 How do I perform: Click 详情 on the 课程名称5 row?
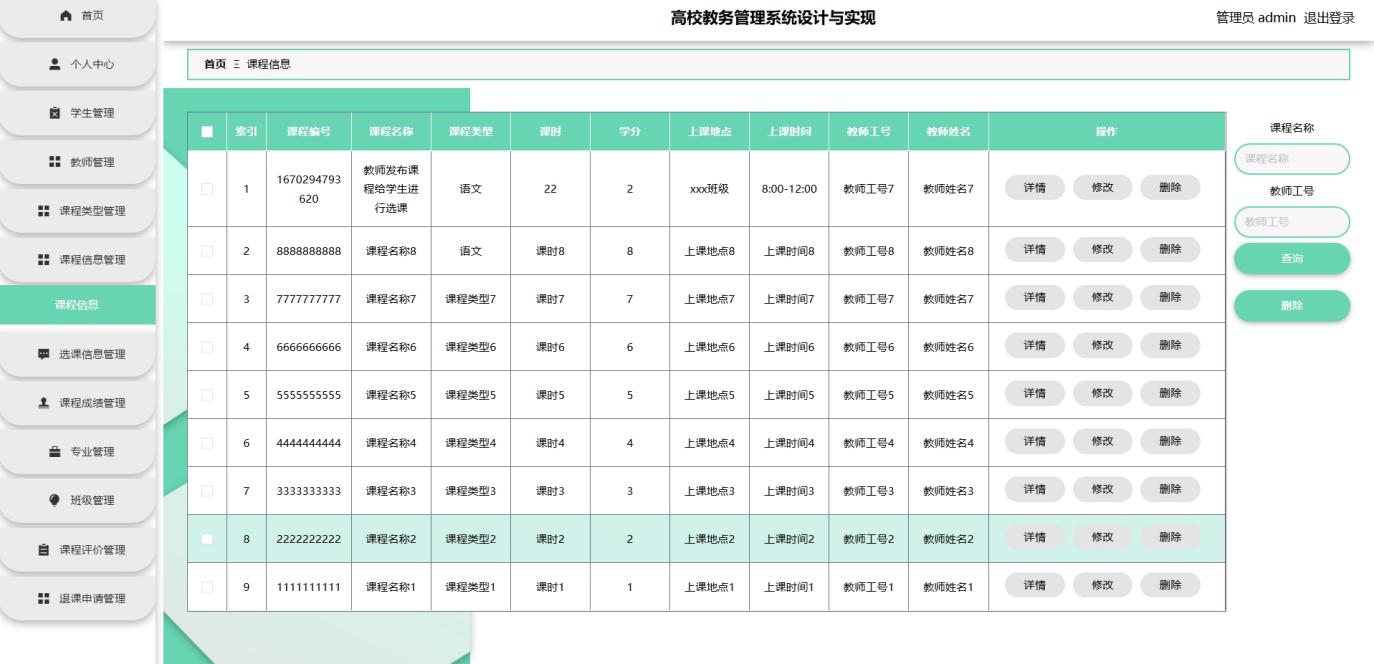pos(1032,392)
